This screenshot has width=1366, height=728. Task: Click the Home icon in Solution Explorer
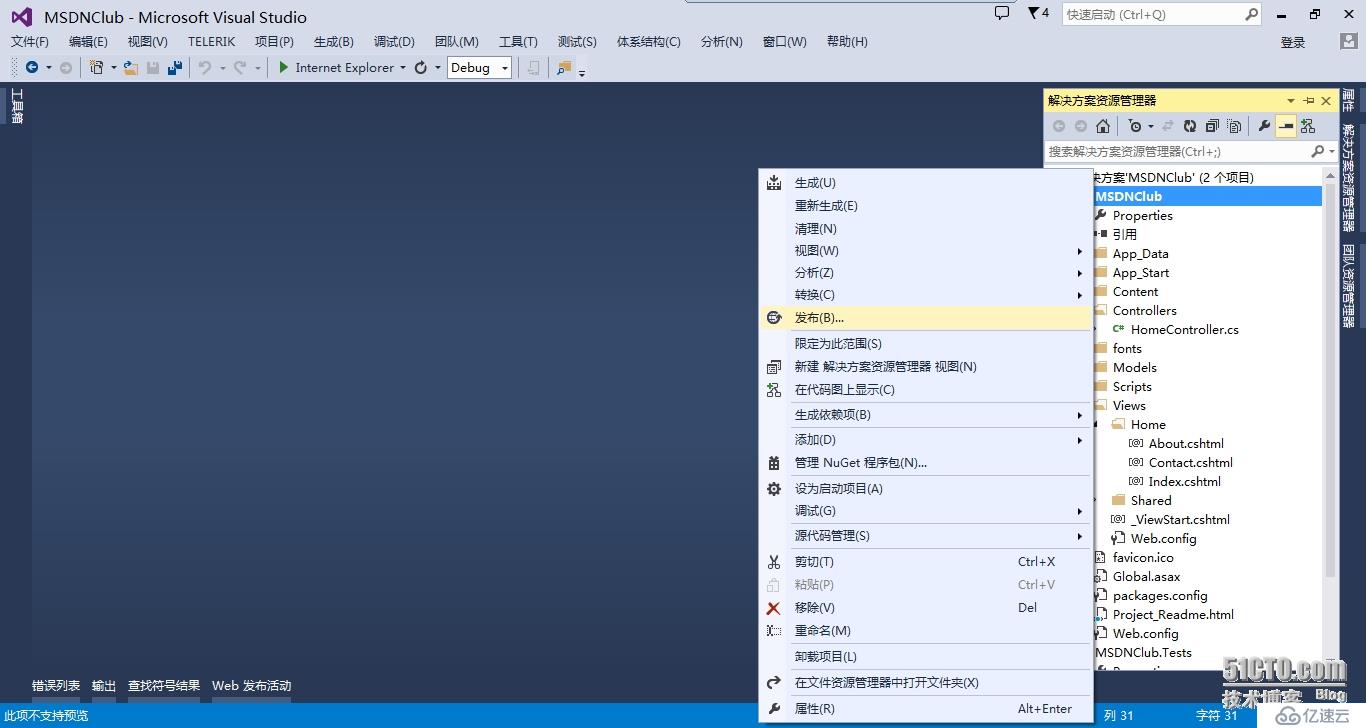coord(1103,126)
